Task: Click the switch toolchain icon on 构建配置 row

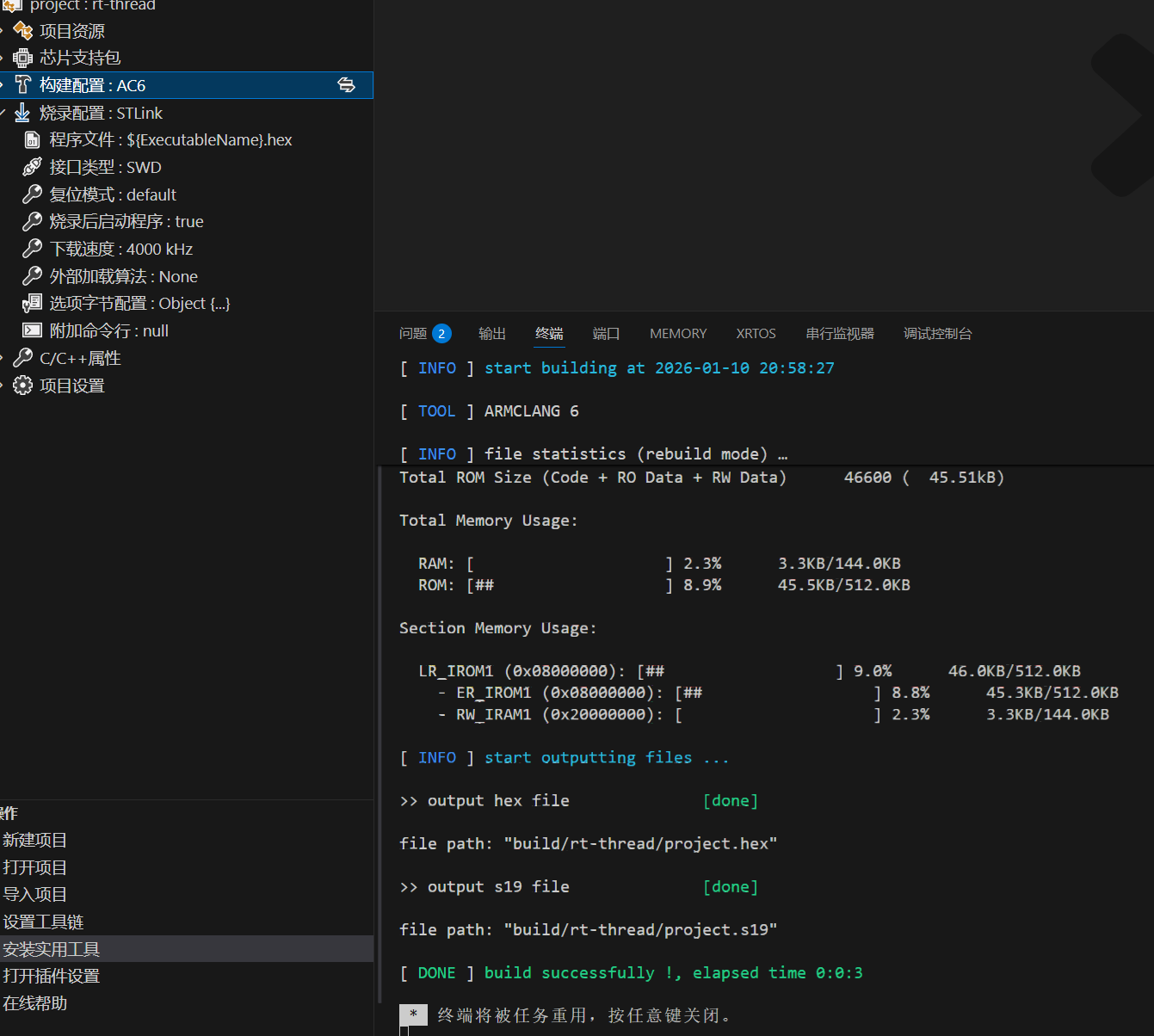Action: (x=346, y=84)
